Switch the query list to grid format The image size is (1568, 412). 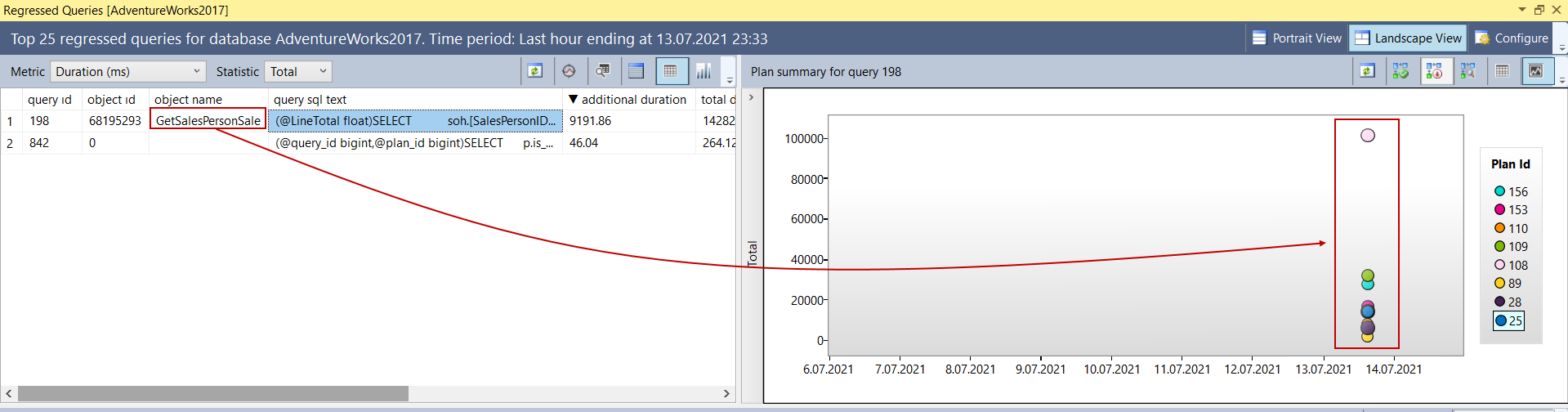coord(671,71)
